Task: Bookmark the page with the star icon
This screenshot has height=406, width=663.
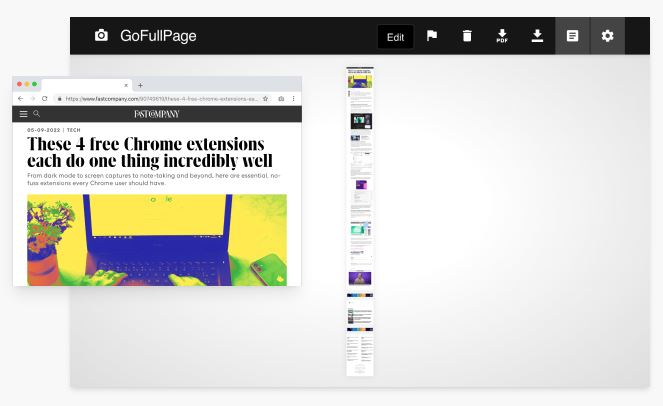Action: coord(265,99)
